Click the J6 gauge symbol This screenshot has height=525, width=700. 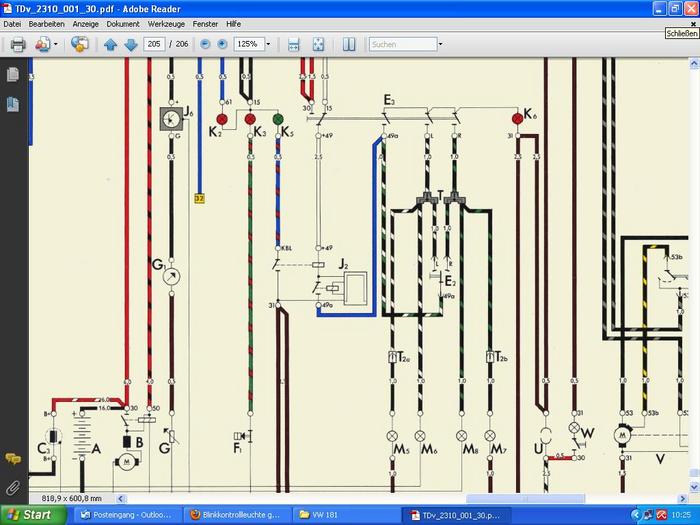[x=171, y=119]
